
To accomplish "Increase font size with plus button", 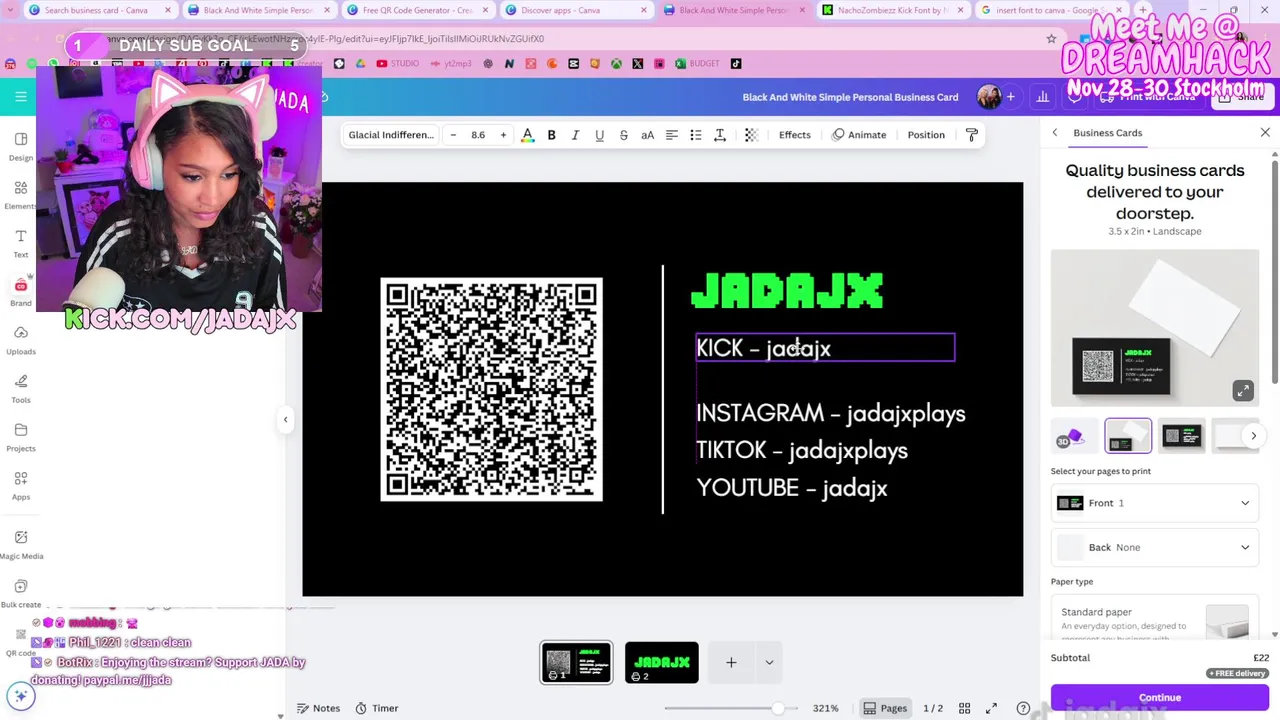I will [x=503, y=135].
